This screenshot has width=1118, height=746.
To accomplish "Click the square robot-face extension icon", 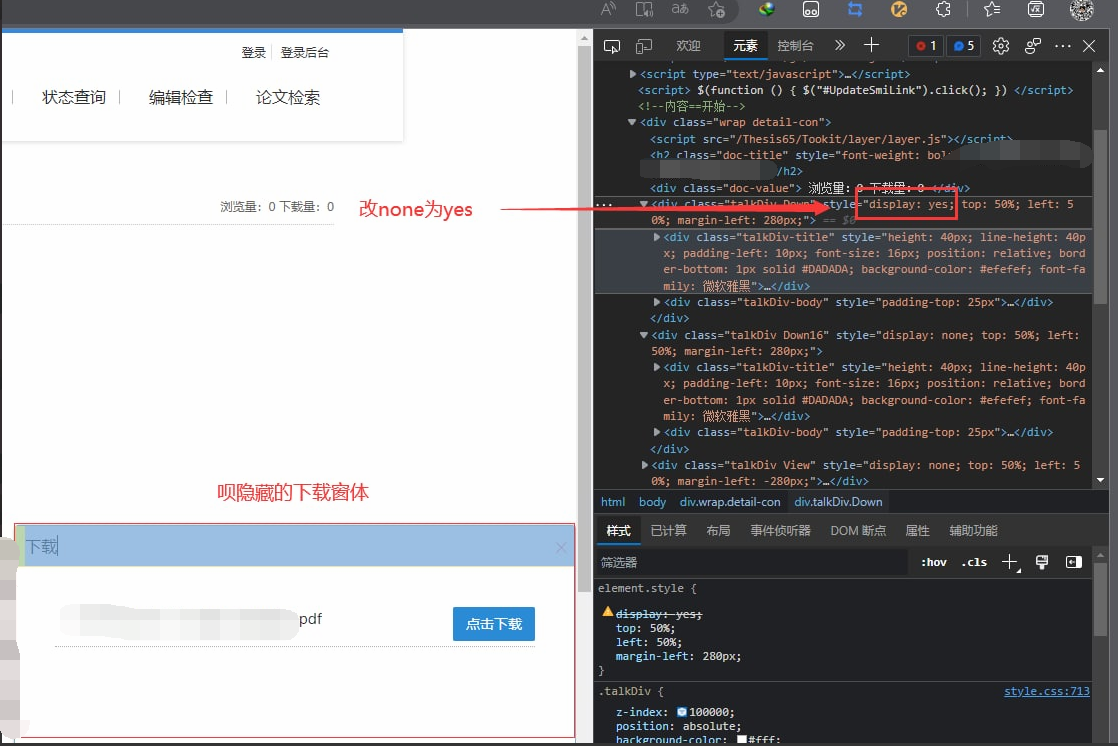I will pos(811,9).
